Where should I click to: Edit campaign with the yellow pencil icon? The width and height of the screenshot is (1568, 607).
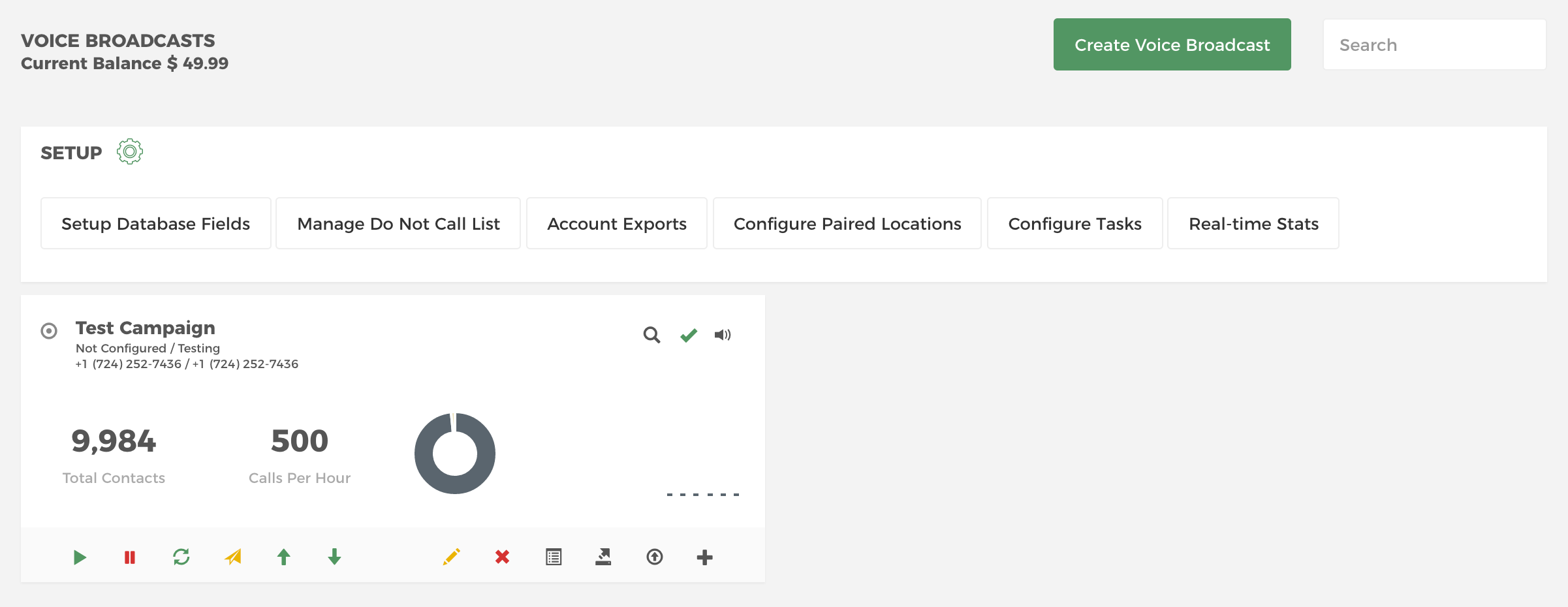click(x=451, y=557)
